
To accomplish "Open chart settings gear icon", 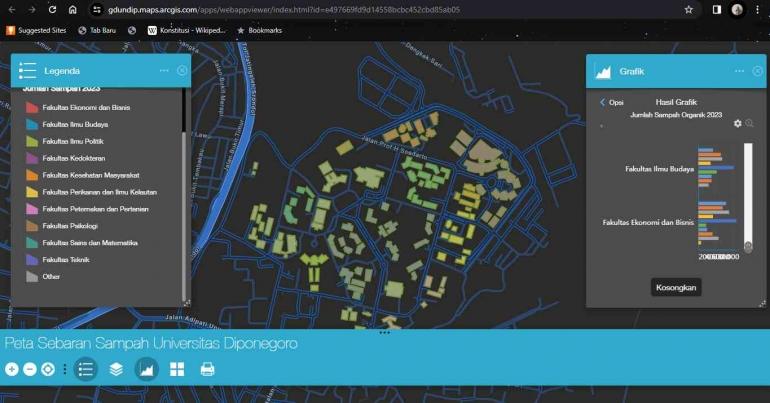I will (x=738, y=123).
